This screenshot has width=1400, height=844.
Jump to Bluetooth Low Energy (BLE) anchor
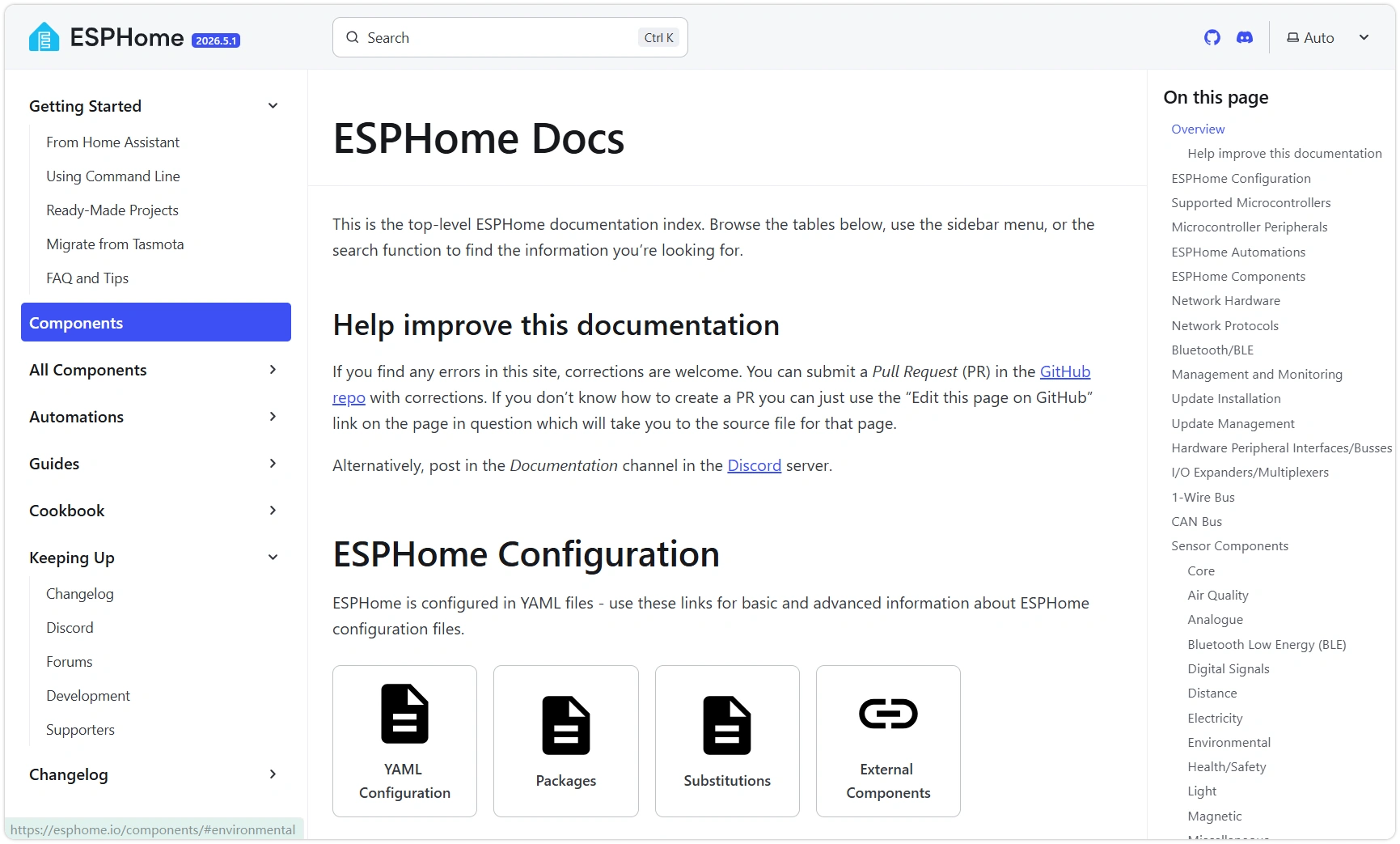point(1267,644)
